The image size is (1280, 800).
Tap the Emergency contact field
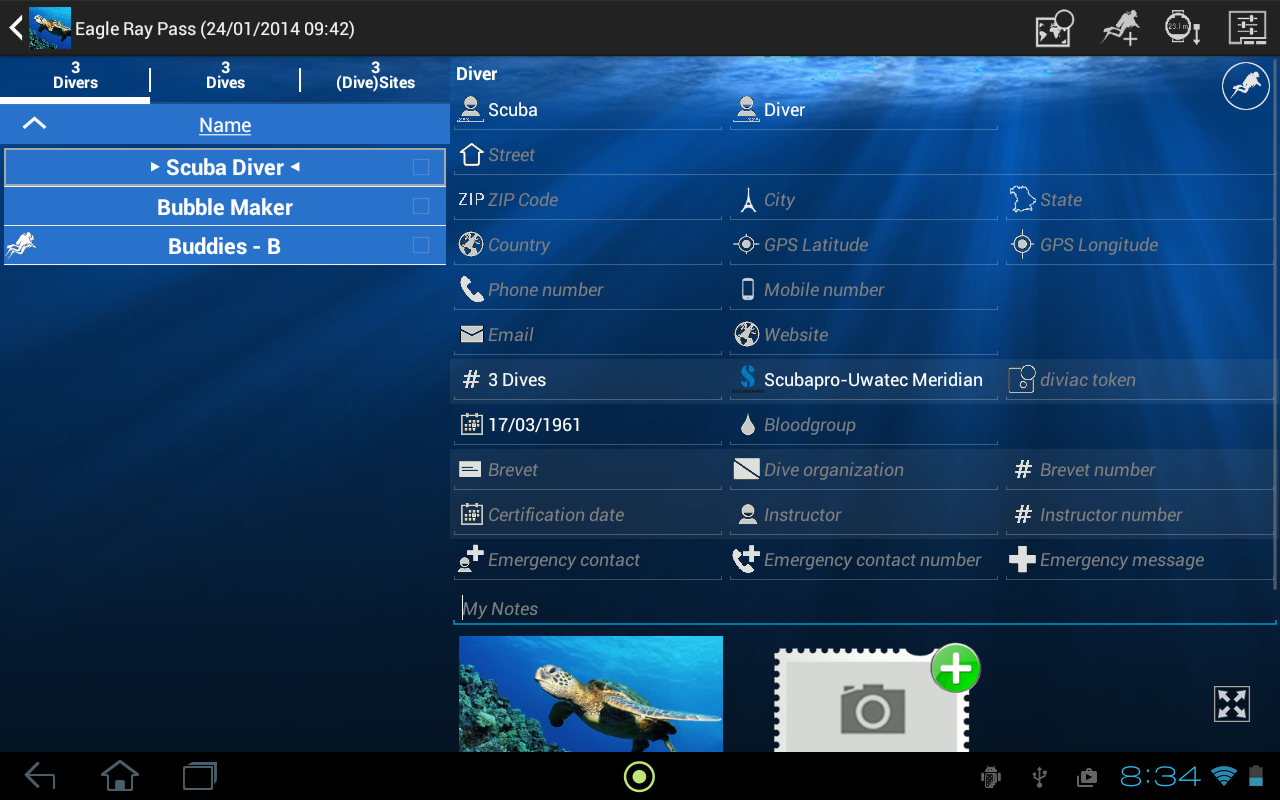tap(588, 560)
